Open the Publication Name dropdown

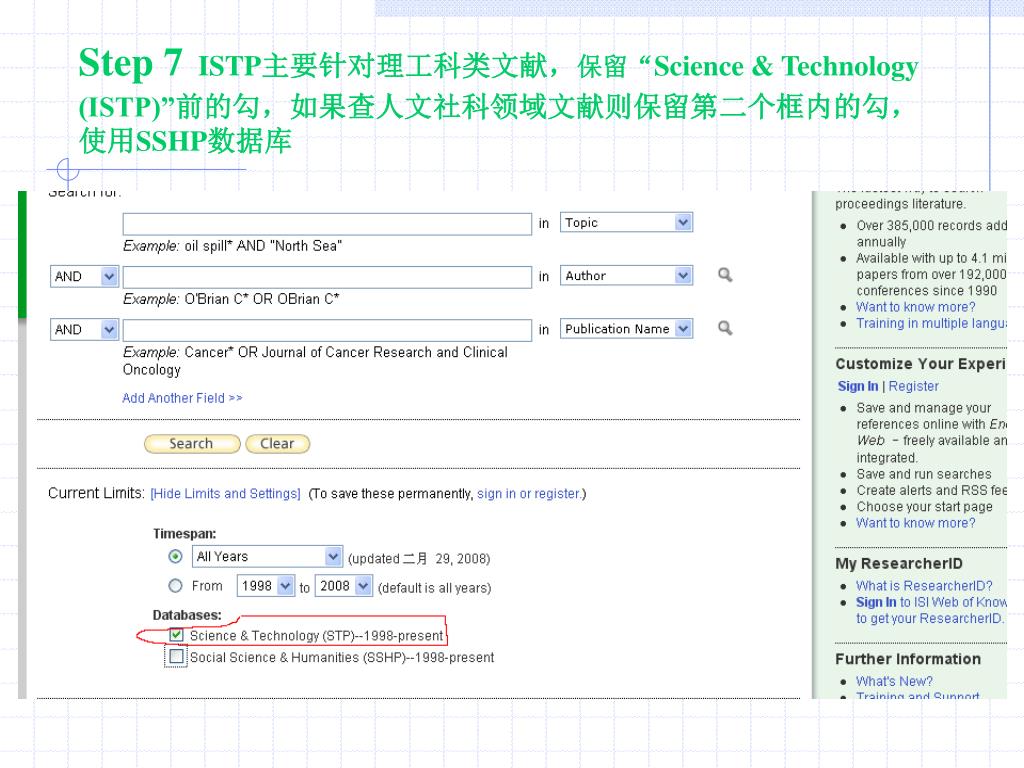click(626, 328)
